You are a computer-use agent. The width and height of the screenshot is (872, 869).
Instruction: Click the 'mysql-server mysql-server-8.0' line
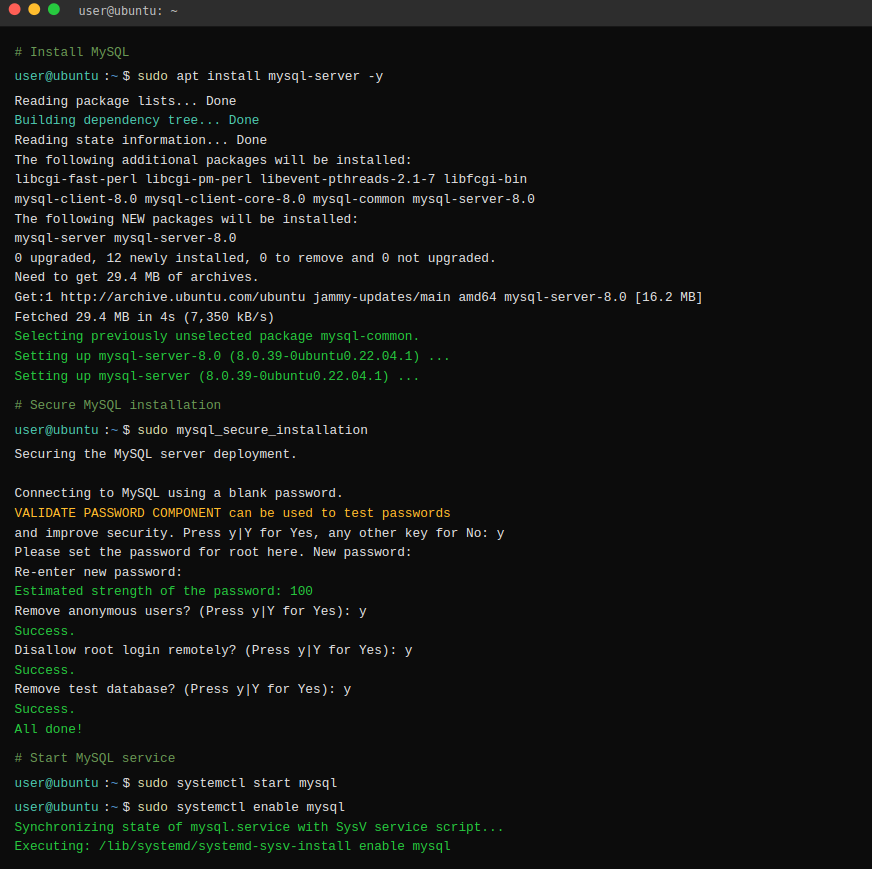point(125,238)
